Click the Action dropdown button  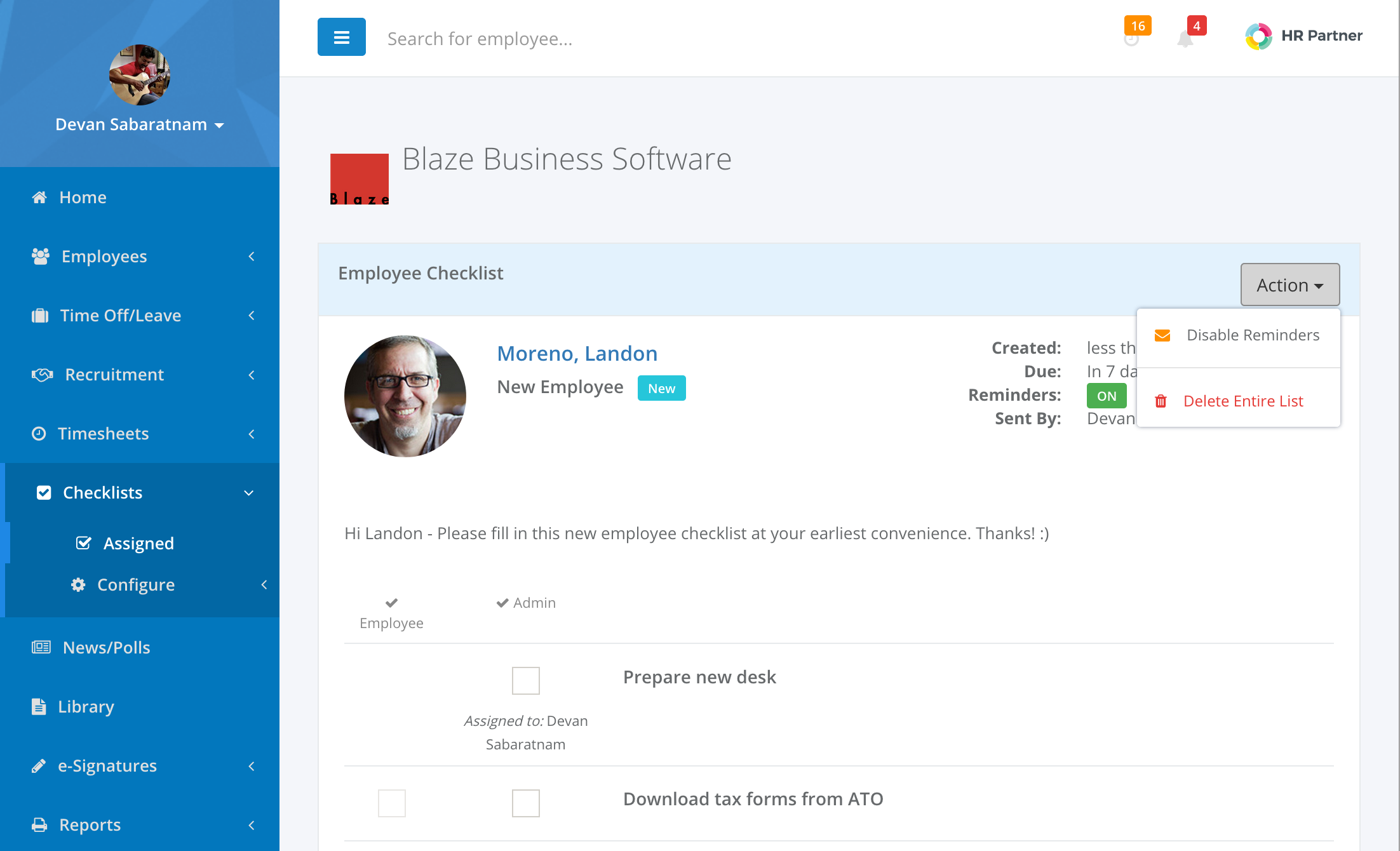(1289, 284)
